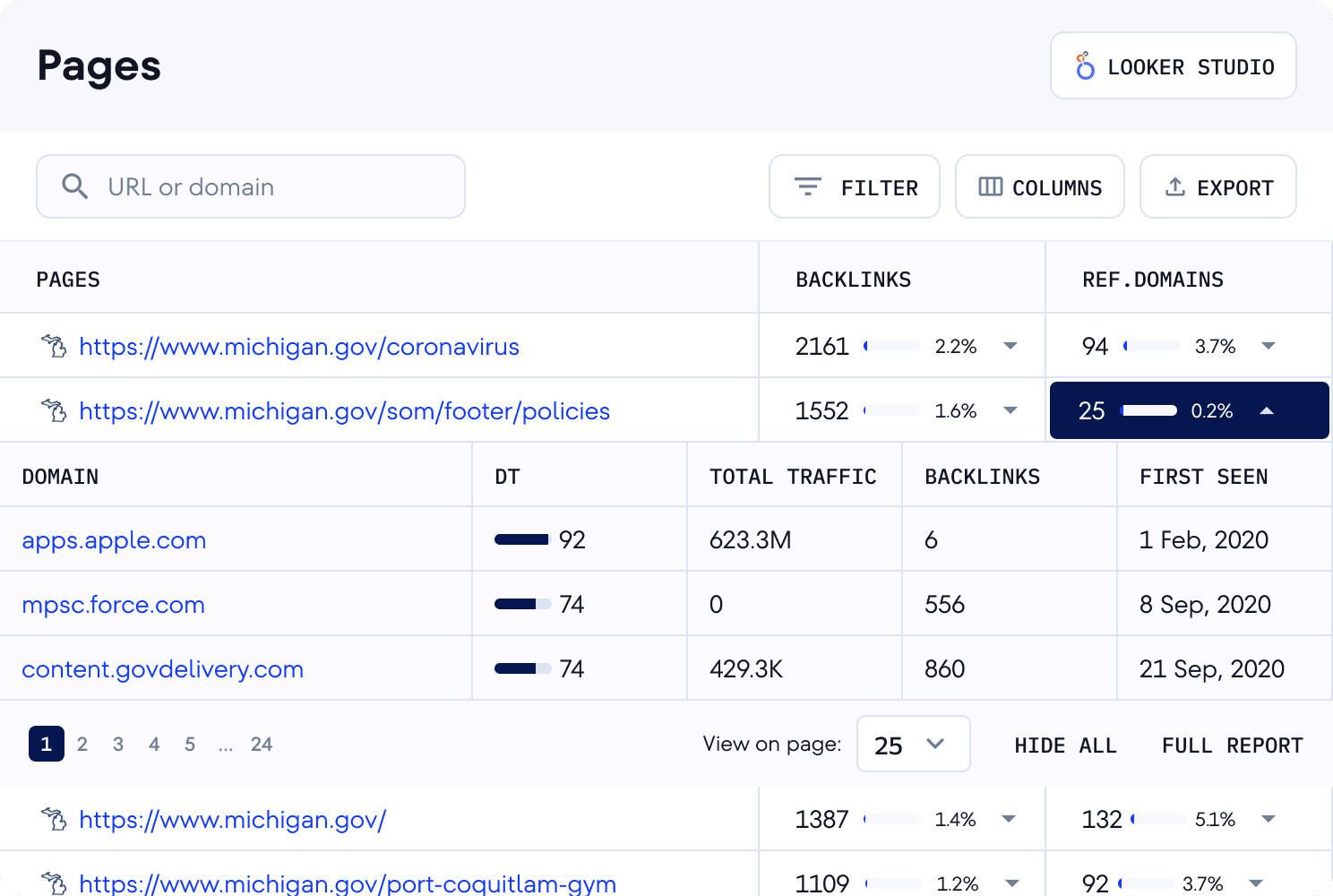Click Michigan favicon beside michigan.gov/ homepage URL
1333x896 pixels.
[55, 819]
